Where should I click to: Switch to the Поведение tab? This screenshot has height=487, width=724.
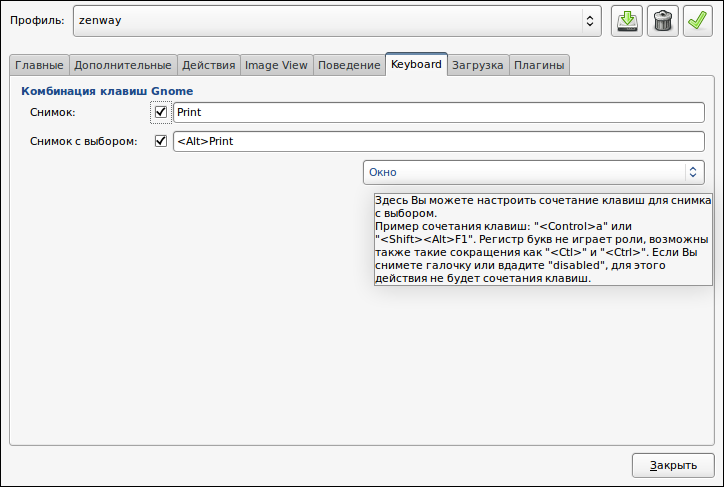[349, 65]
